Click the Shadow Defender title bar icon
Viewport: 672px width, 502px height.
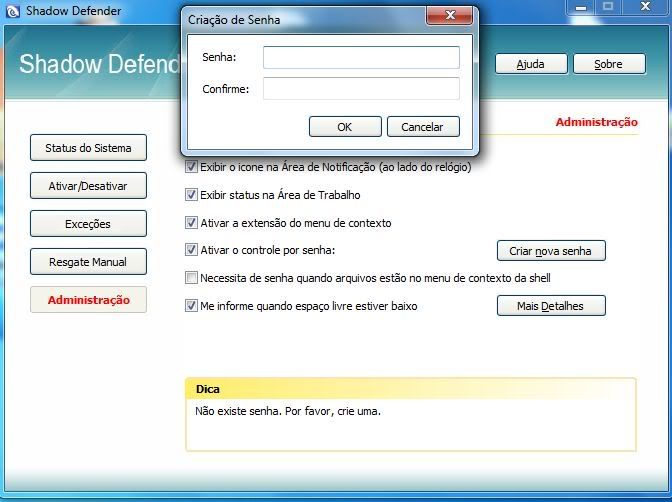coord(13,11)
